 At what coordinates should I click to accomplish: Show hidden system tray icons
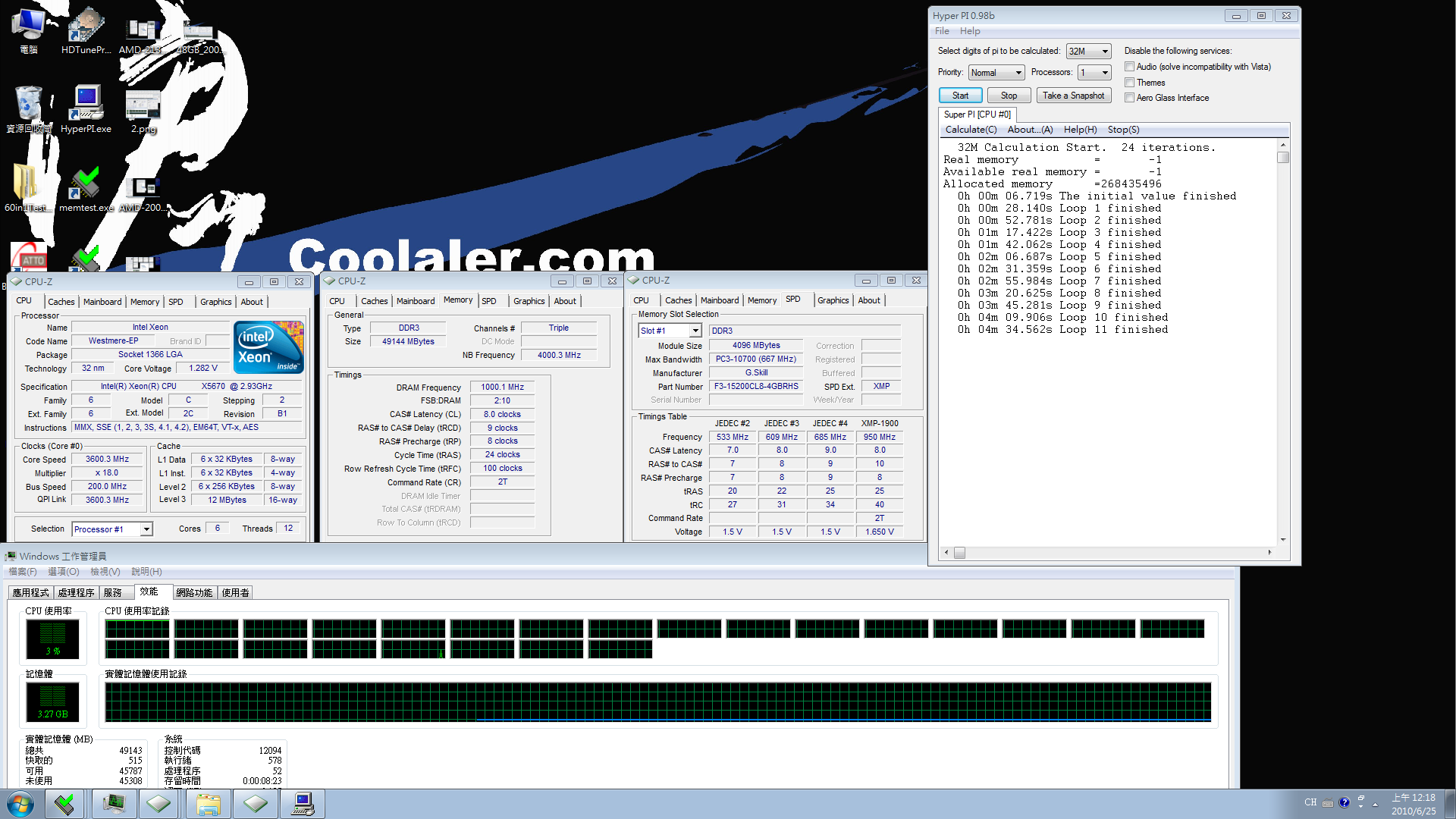[x=1375, y=805]
